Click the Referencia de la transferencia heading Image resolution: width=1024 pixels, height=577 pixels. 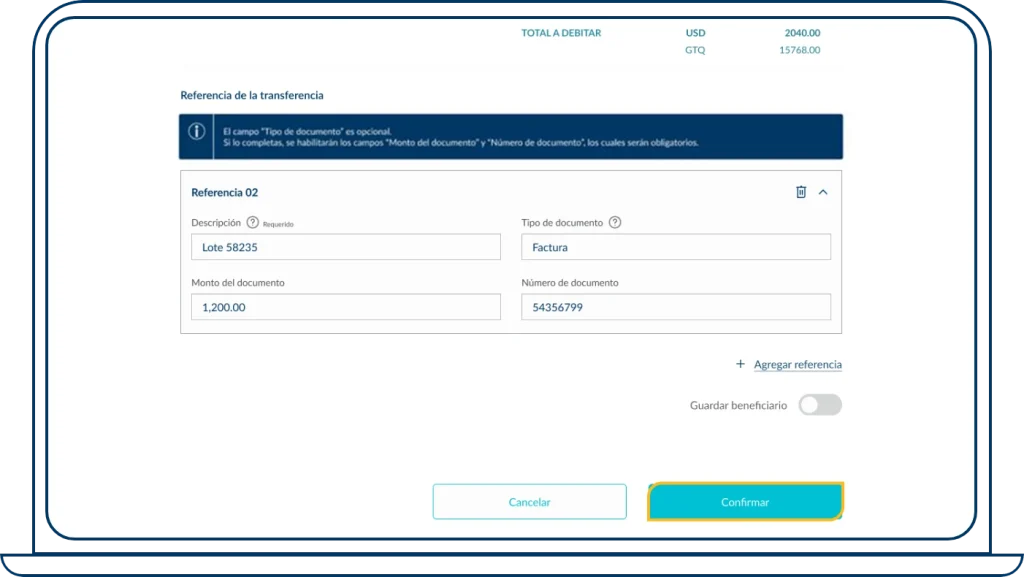pos(252,96)
